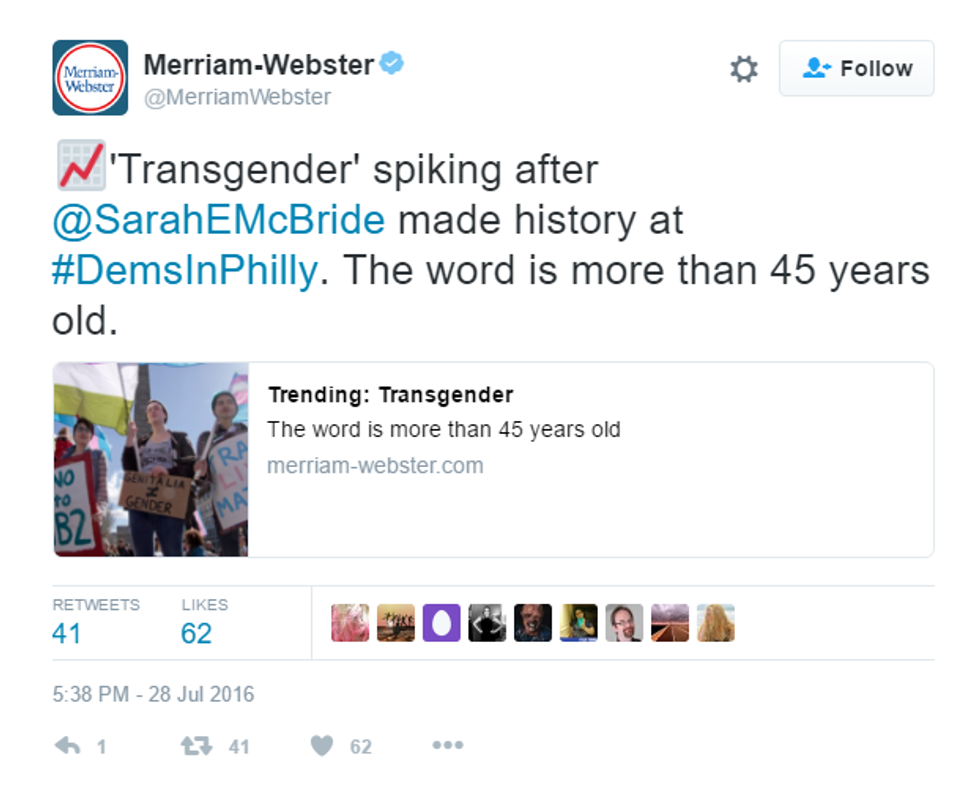
Task: Click the purple egg avatar among likers
Action: point(441,622)
